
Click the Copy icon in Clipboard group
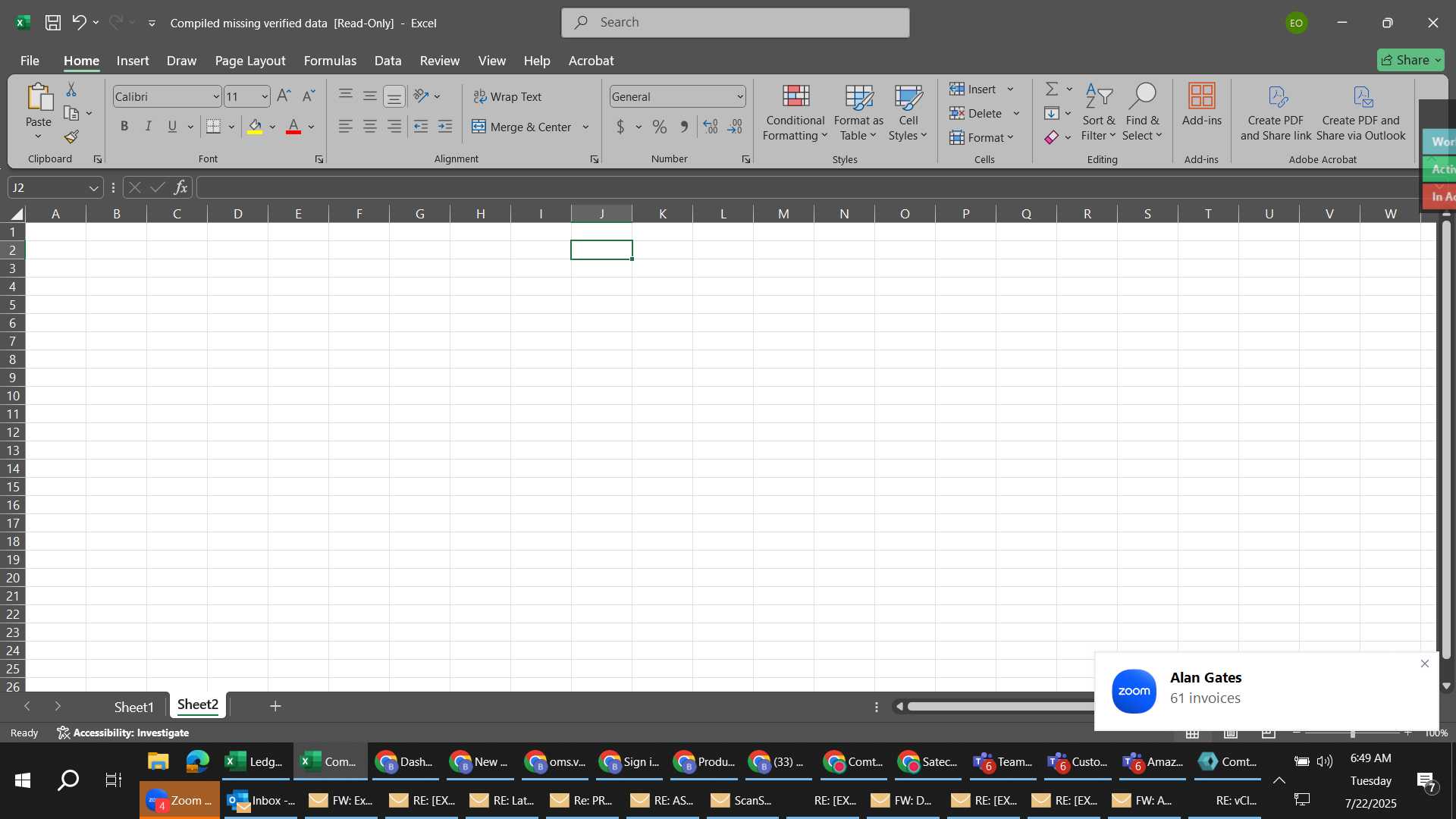71,113
